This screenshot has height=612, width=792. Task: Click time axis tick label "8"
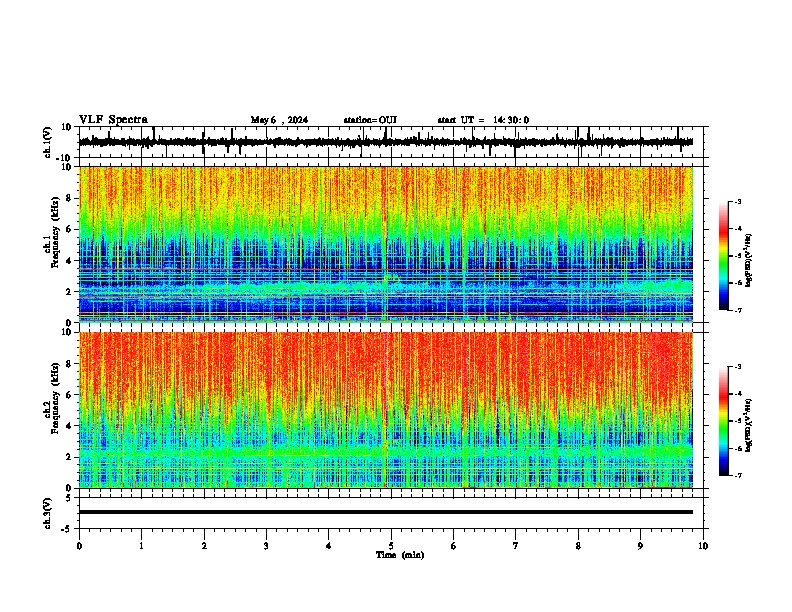(x=578, y=546)
